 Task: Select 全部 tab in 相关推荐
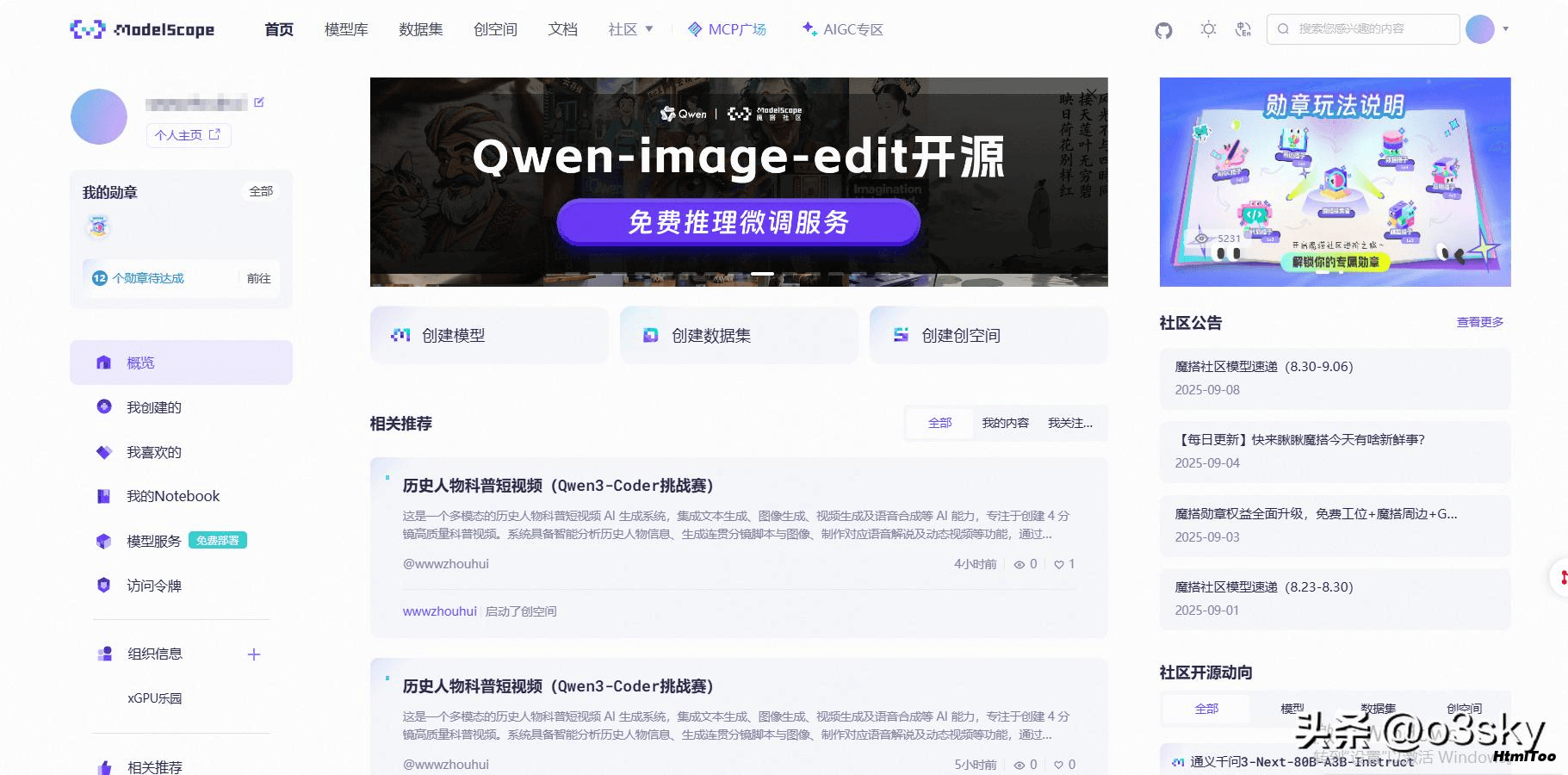pyautogui.click(x=939, y=423)
